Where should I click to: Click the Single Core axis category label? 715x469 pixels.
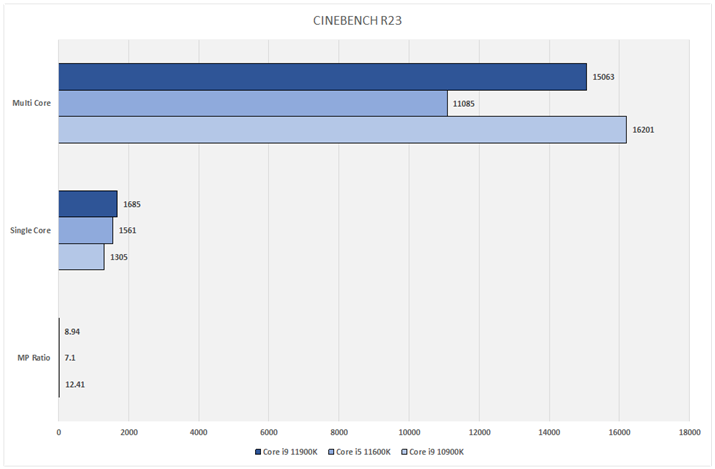29,231
